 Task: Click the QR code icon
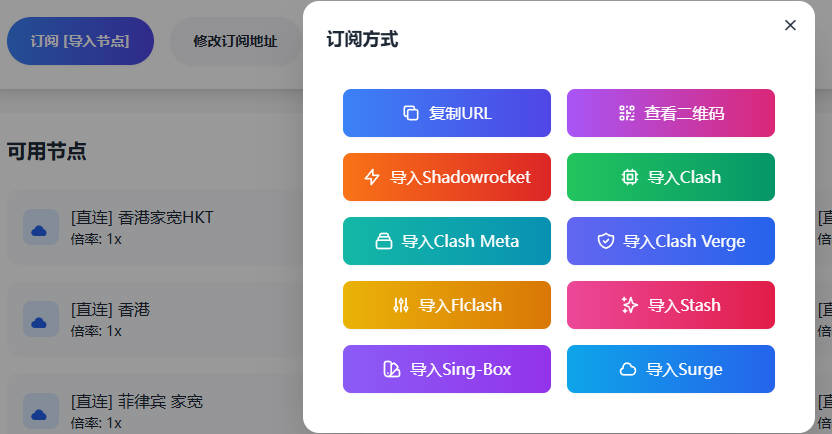pos(627,113)
